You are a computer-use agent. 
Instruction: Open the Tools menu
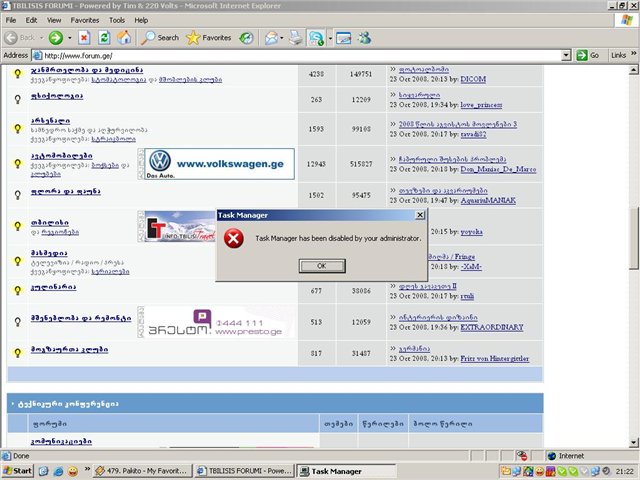pos(117,20)
